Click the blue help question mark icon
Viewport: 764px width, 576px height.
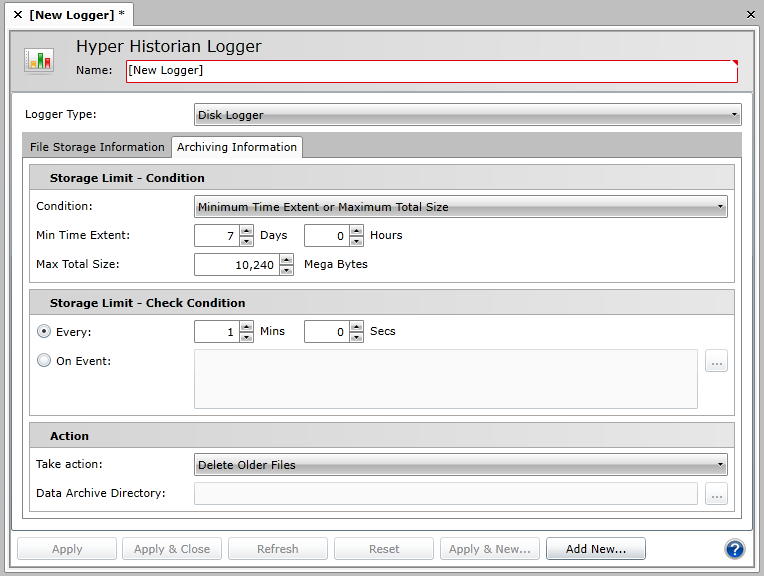tap(735, 549)
